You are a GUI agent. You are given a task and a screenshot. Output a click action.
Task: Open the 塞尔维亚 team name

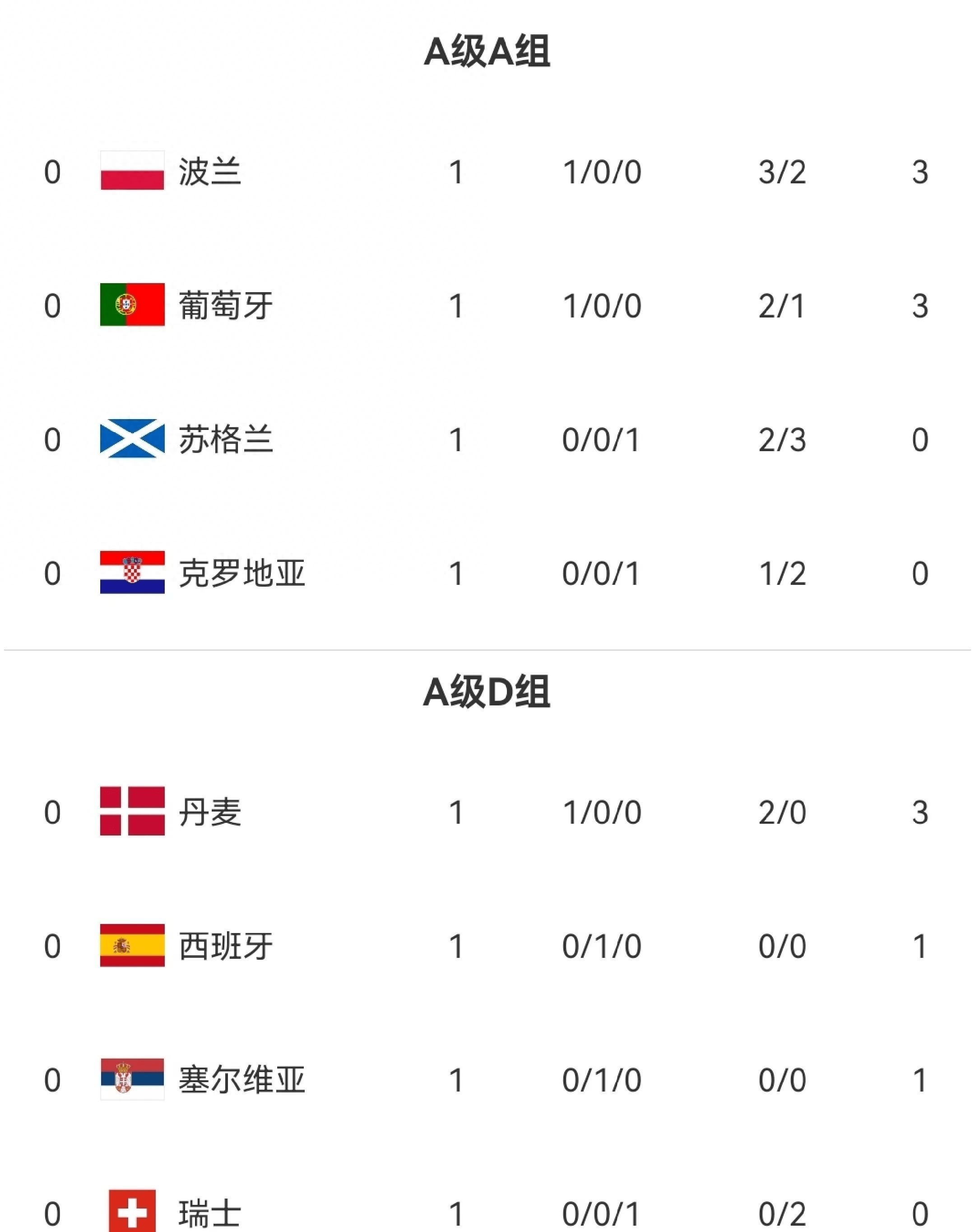tap(241, 1079)
